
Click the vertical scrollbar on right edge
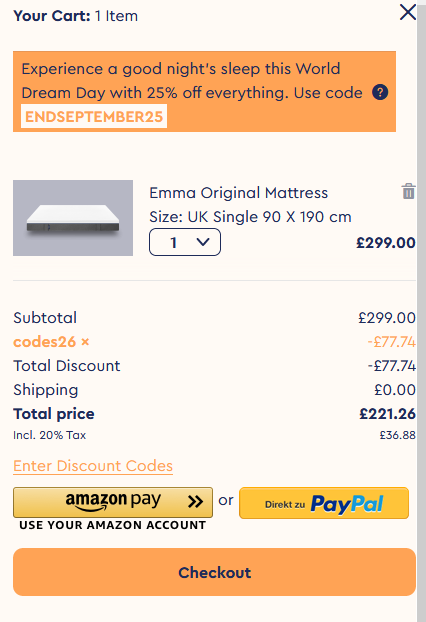coord(421,311)
